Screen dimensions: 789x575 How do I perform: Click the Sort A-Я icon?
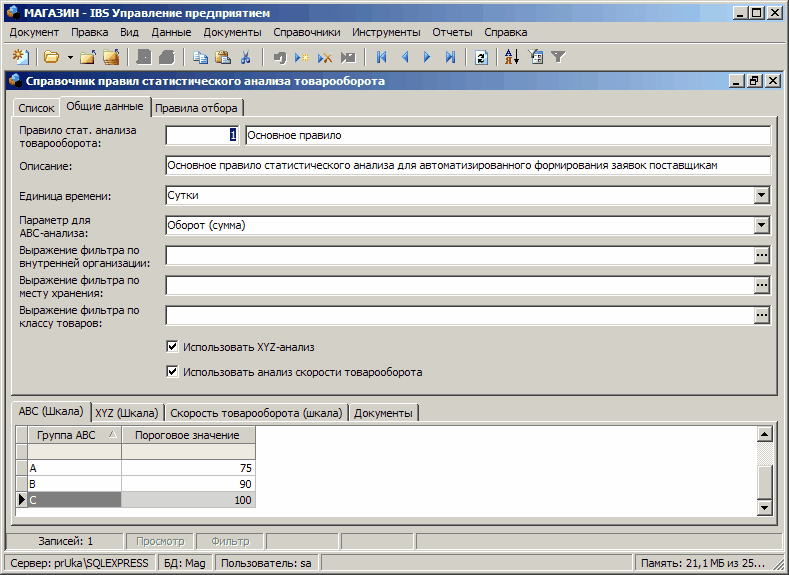coord(511,57)
